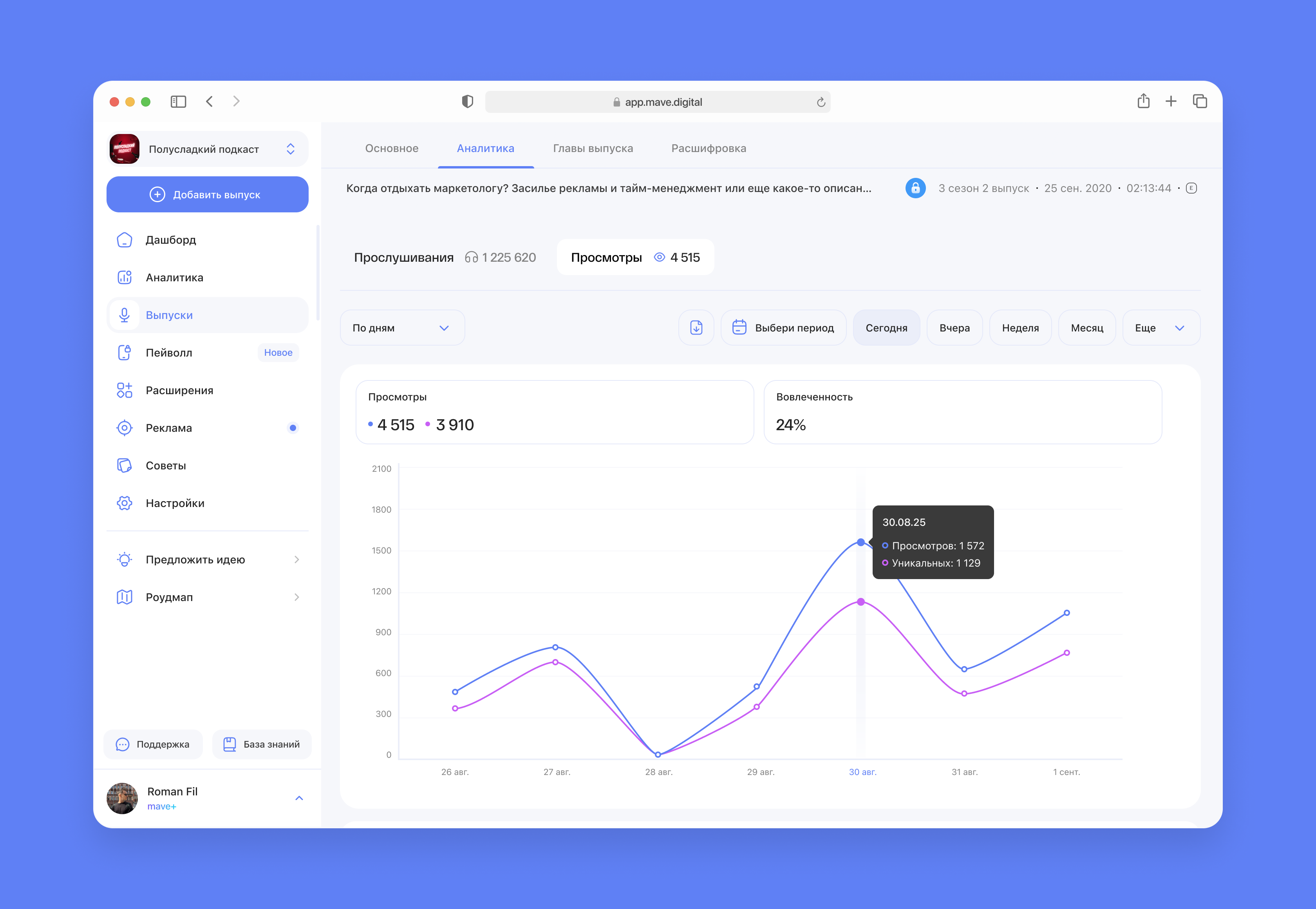Click the Аналитика chart icon
Screen dimensions: 1316x909
pyautogui.click(x=124, y=277)
